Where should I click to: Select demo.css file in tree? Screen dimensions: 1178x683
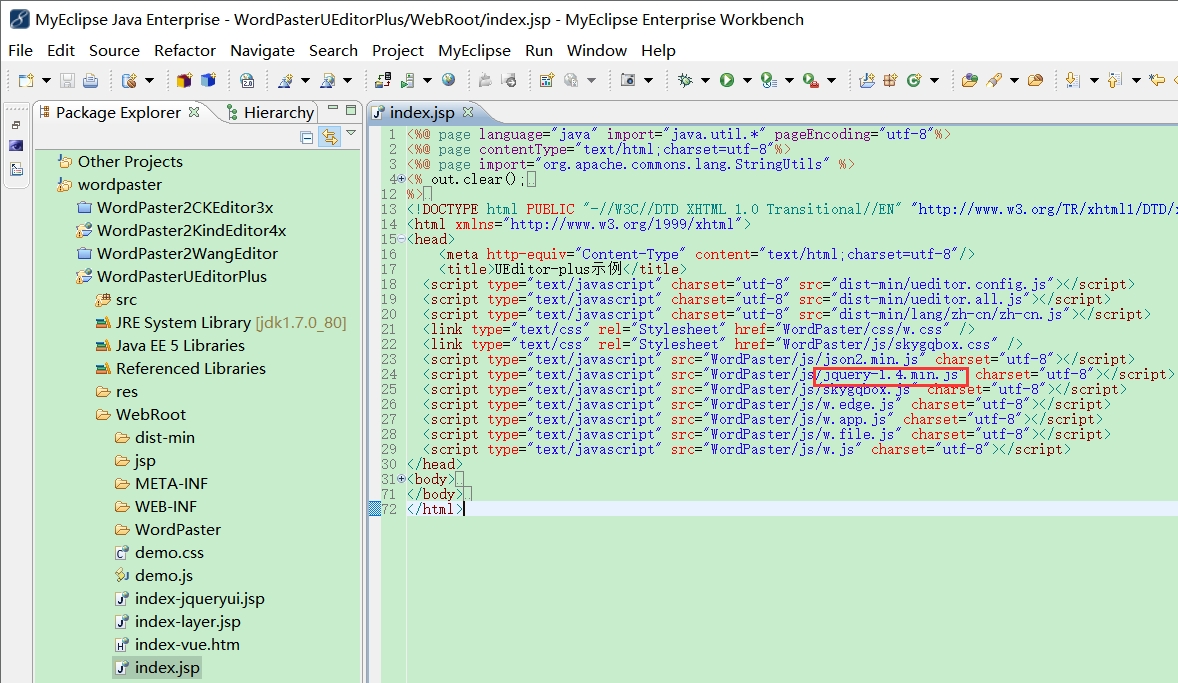[x=169, y=553]
